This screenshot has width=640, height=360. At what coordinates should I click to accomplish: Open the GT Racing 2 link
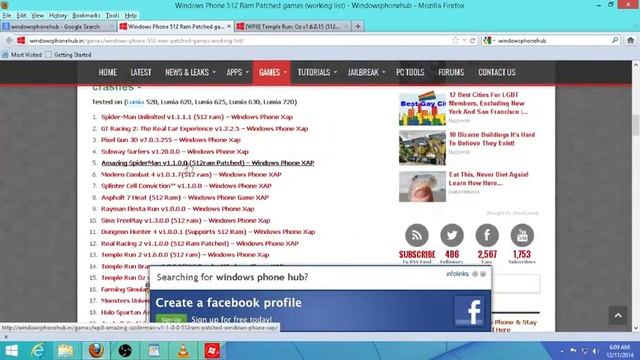(x=204, y=129)
